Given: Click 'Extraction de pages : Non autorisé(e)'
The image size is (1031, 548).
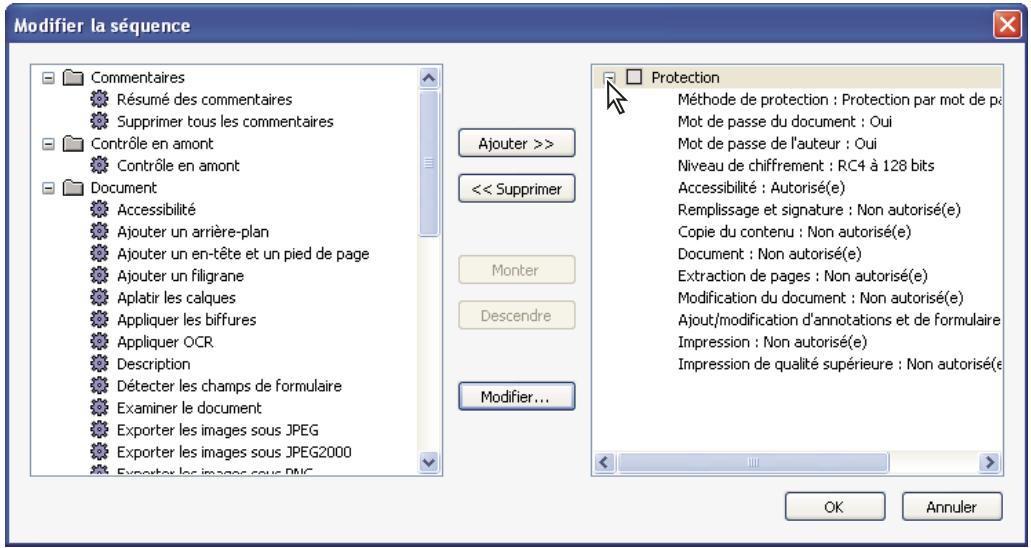Looking at the screenshot, I should pyautogui.click(x=802, y=276).
